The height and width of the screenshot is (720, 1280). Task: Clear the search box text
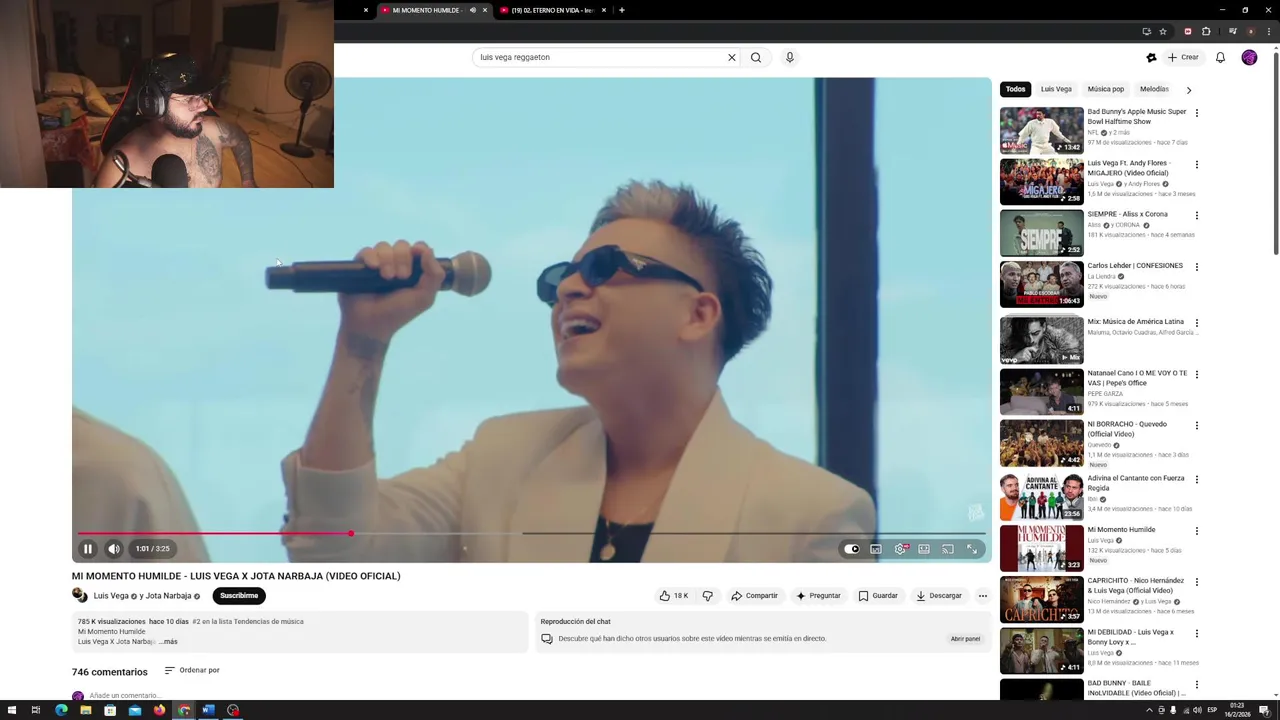[x=732, y=57]
